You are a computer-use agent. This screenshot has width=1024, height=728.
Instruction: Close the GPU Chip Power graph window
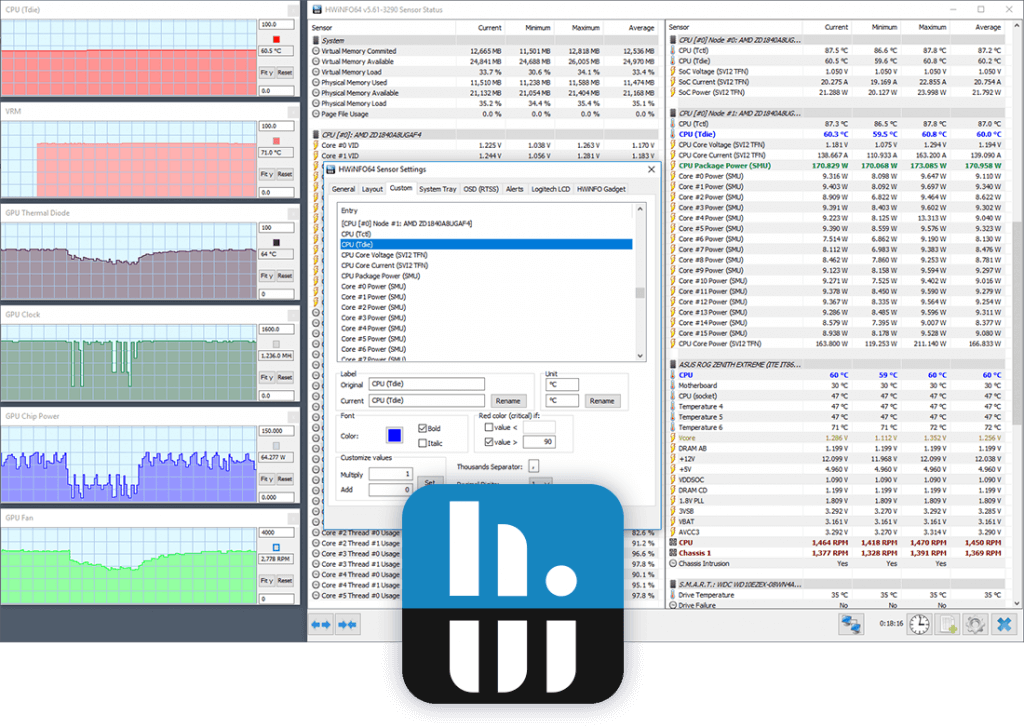pos(293,416)
